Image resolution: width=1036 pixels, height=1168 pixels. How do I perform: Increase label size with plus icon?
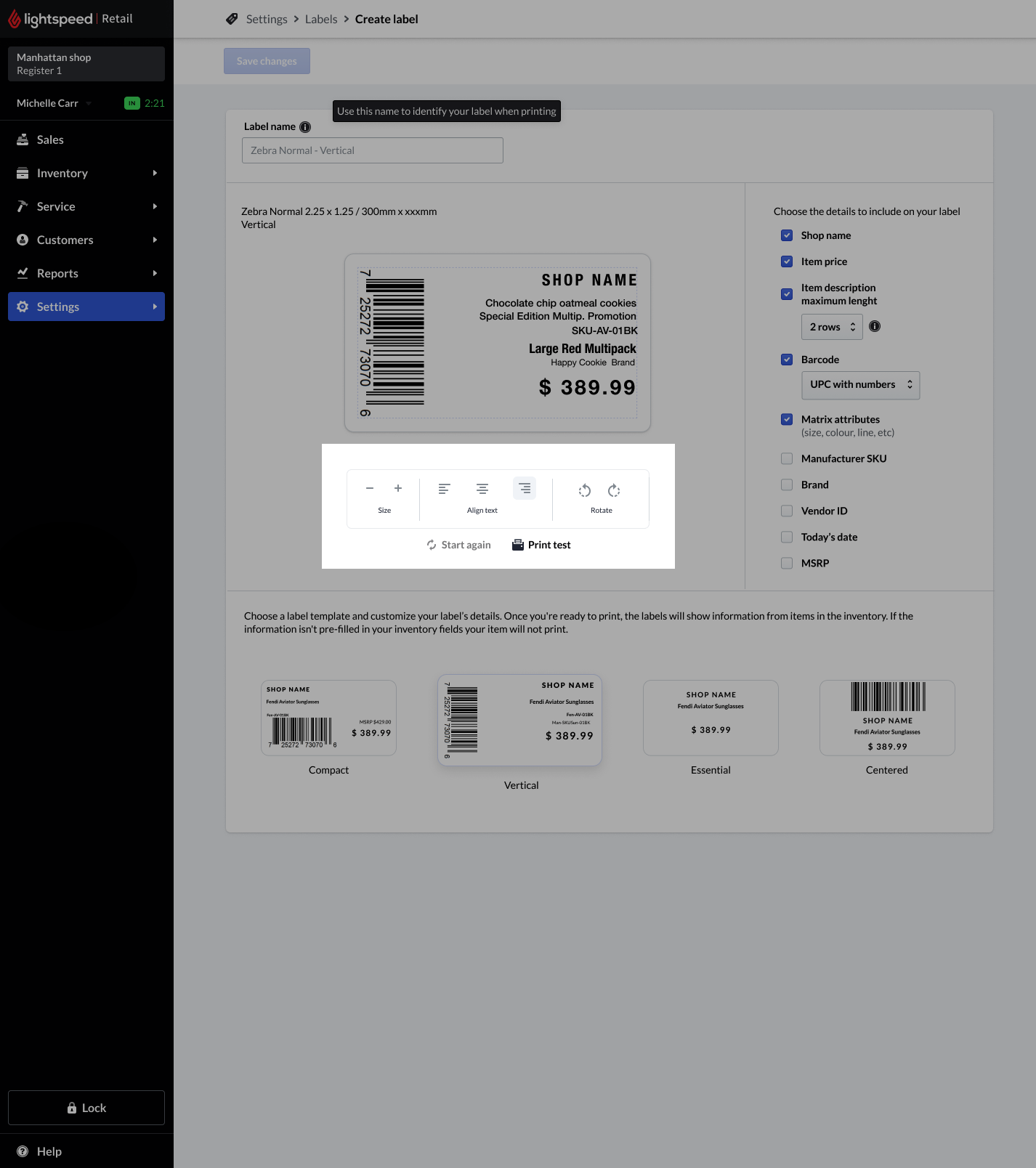coord(398,488)
